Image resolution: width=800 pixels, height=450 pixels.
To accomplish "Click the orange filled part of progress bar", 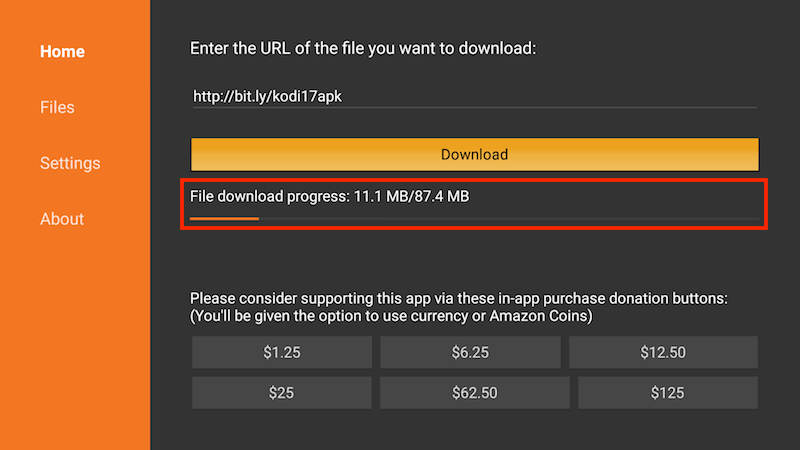I will [224, 218].
